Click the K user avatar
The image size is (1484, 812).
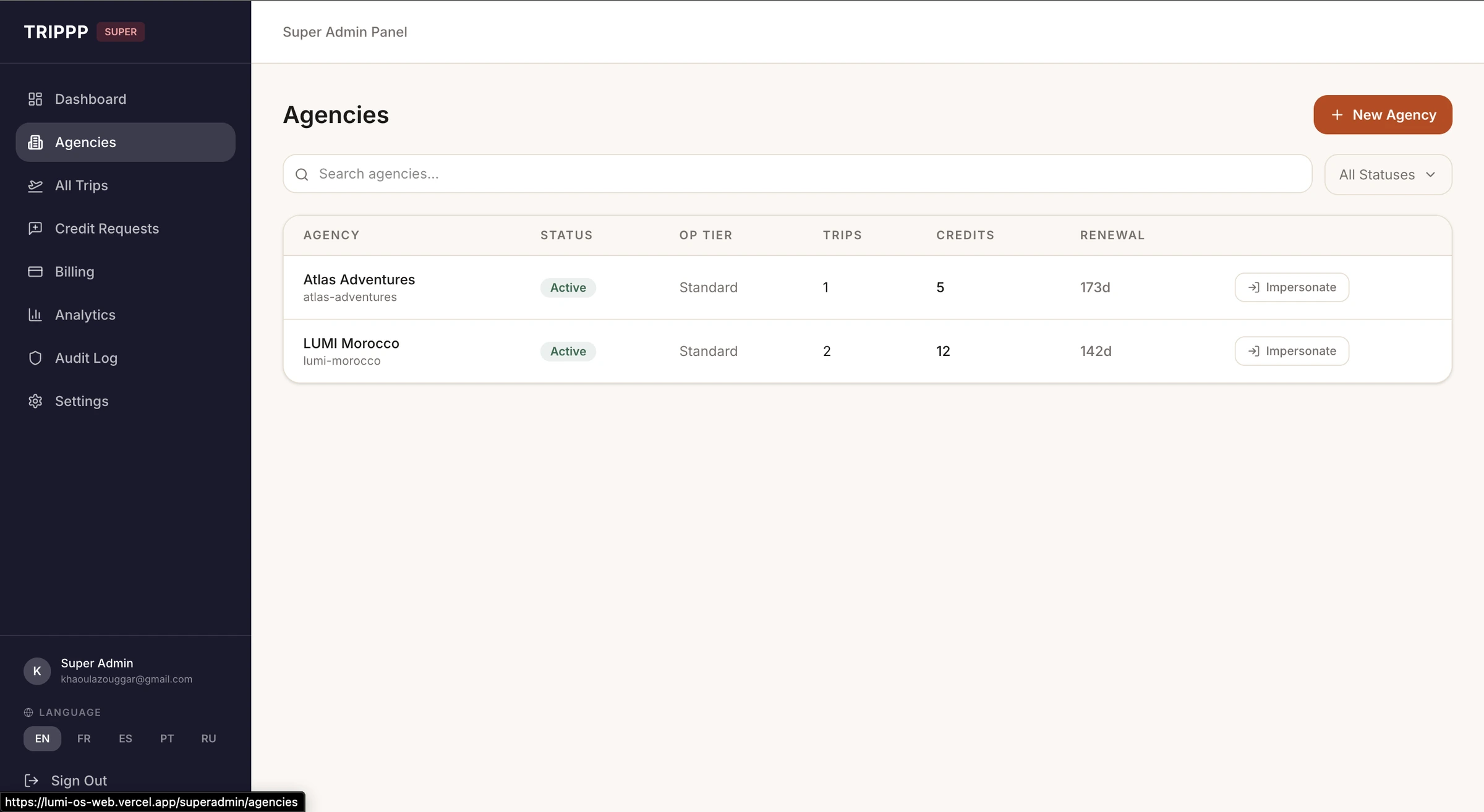pos(37,671)
